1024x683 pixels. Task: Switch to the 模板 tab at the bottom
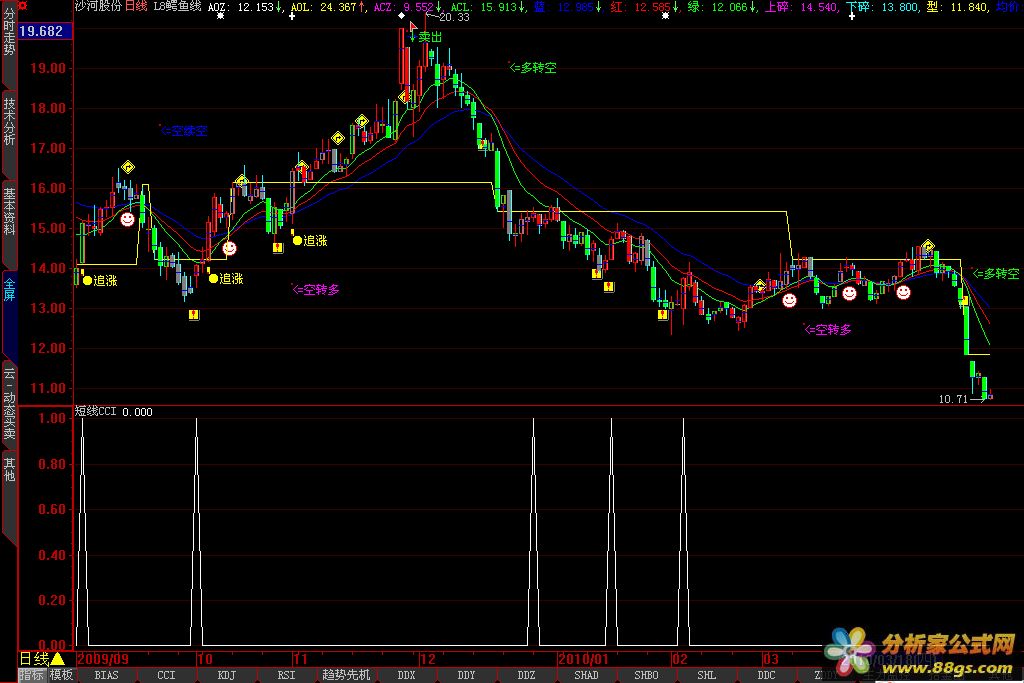pyautogui.click(x=61, y=675)
